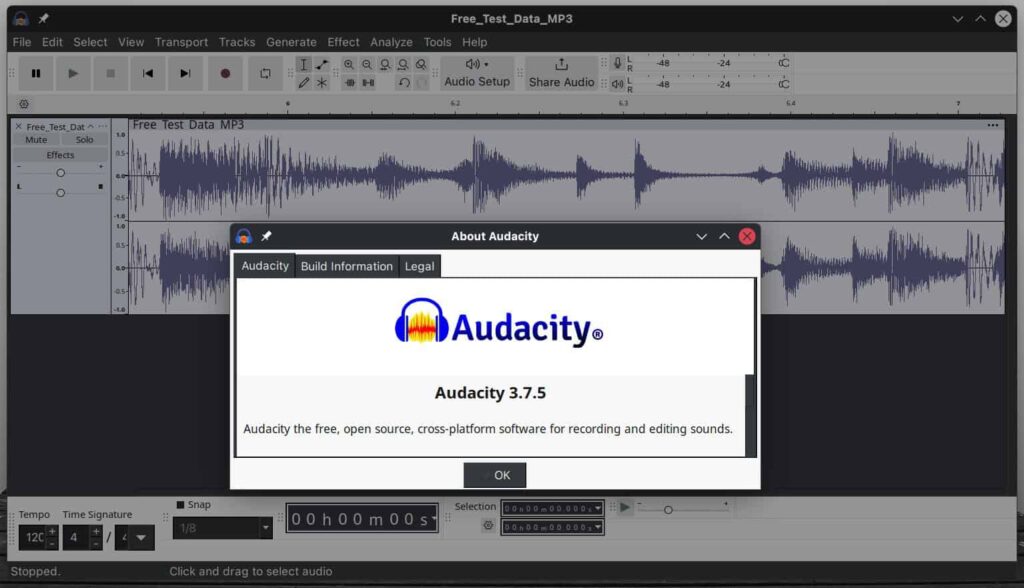The image size is (1024, 588).
Task: Select the Selection tool
Action: point(306,63)
